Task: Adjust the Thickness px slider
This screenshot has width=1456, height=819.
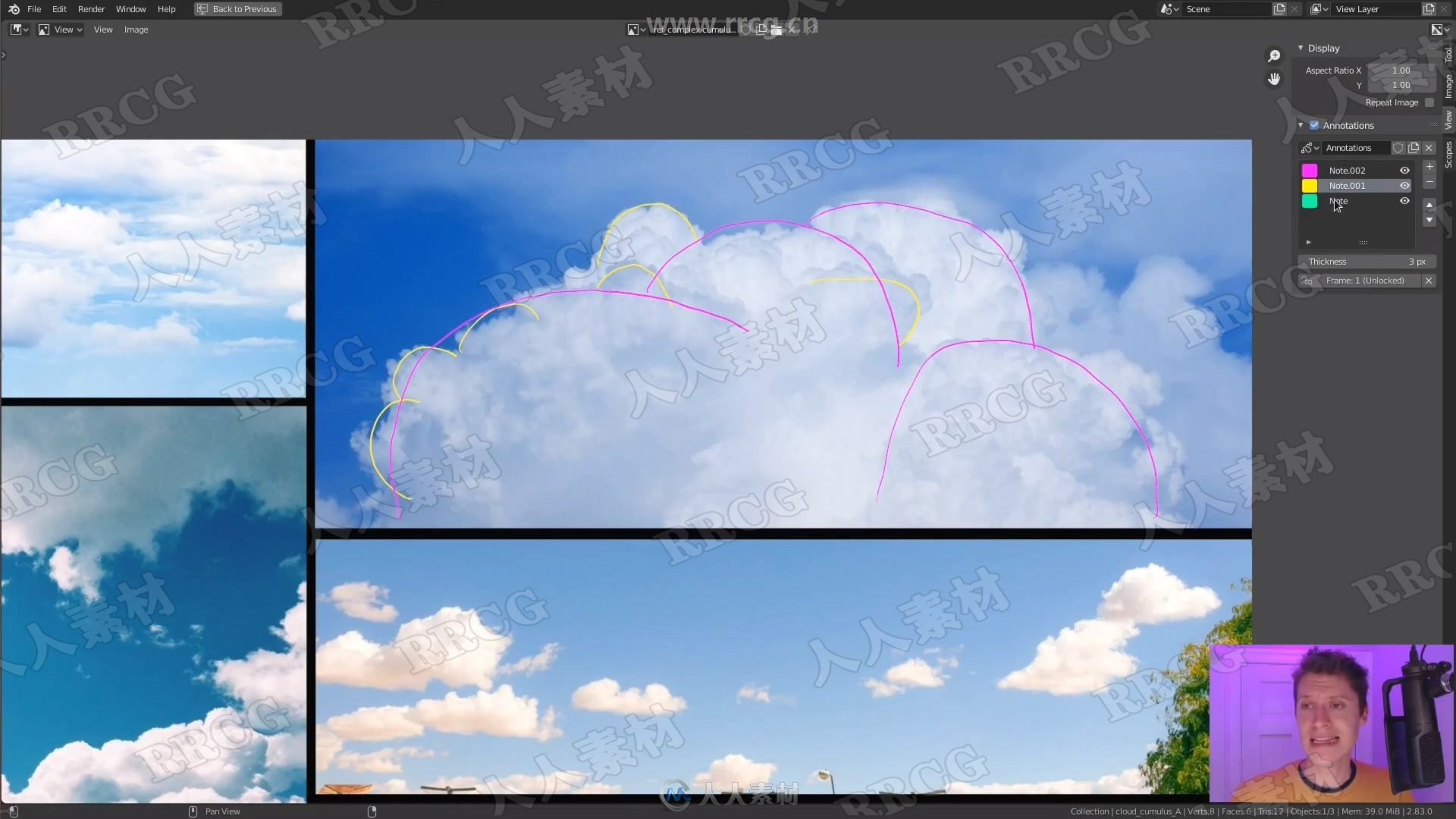Action: pyautogui.click(x=1366, y=261)
